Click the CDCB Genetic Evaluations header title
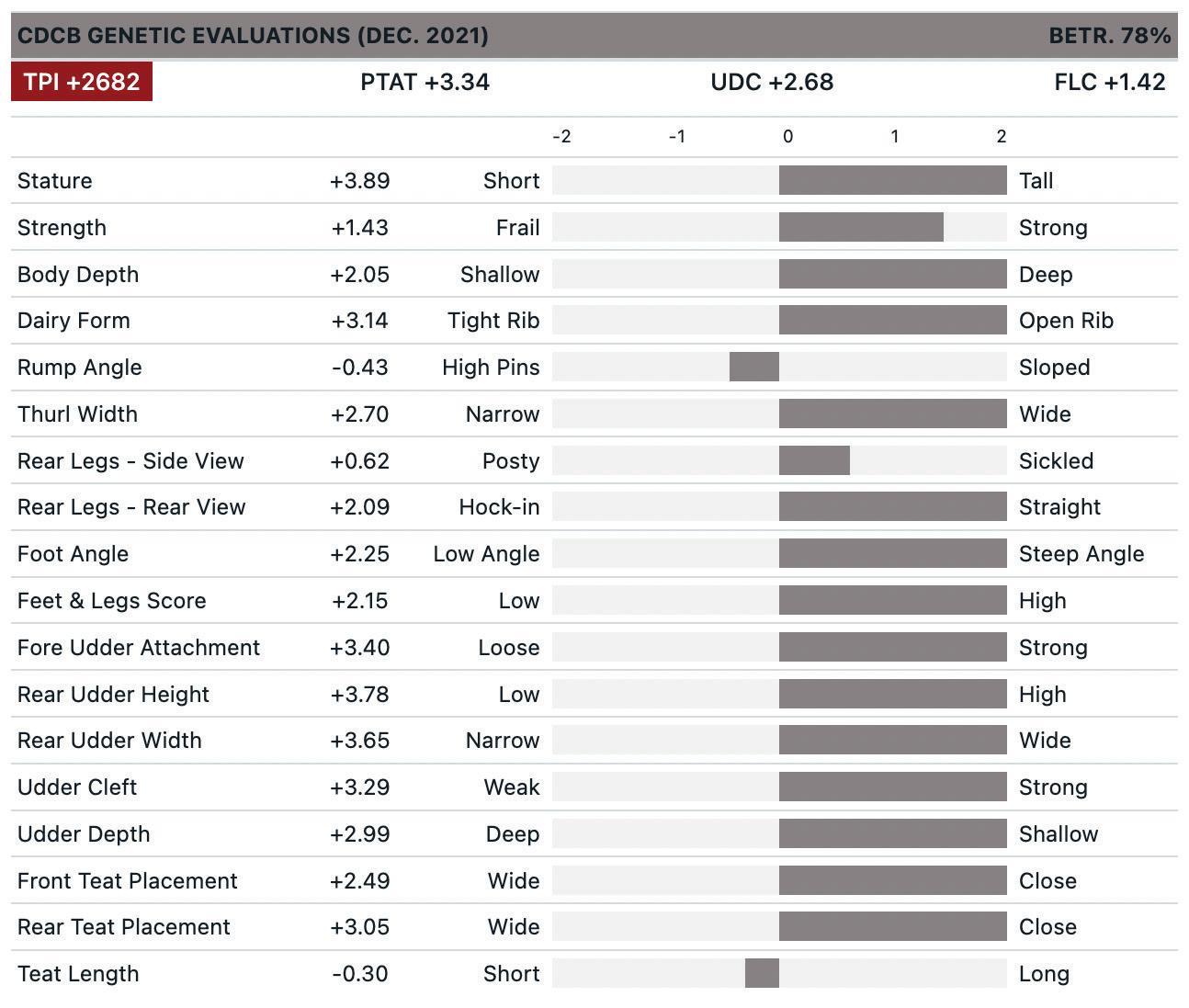Screen dimensions: 1189x1008 [253, 36]
